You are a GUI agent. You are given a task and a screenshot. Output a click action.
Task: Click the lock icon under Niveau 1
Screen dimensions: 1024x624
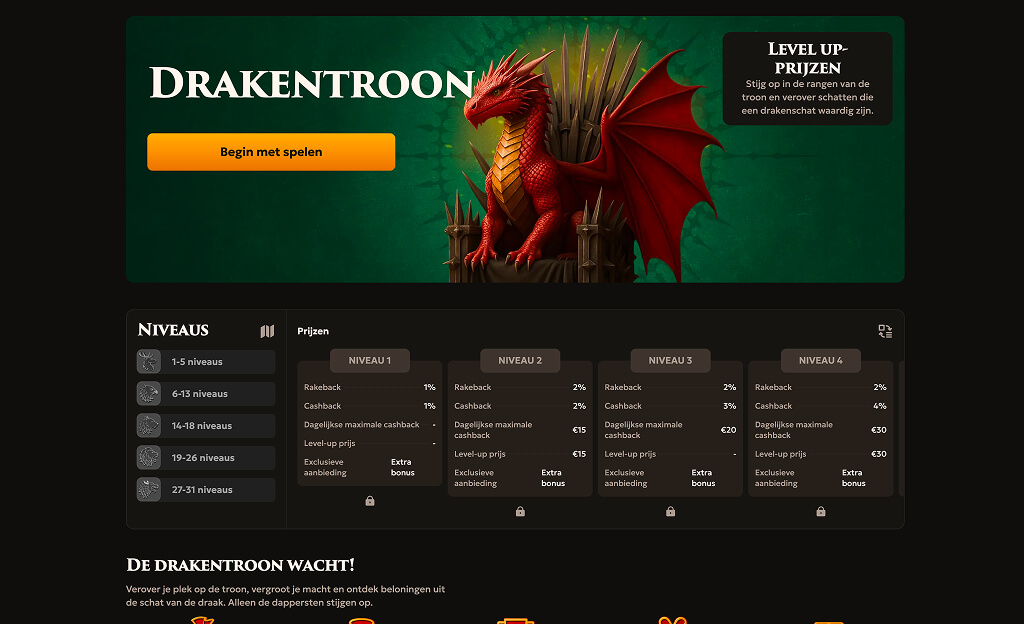(370, 501)
